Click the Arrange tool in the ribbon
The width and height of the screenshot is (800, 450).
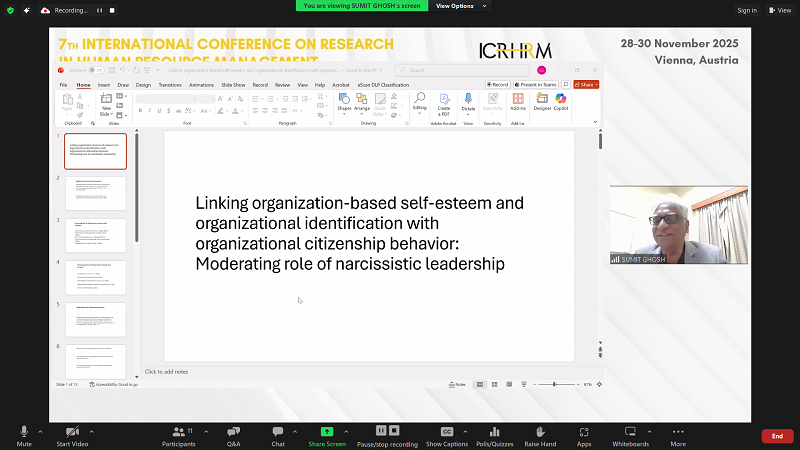click(362, 102)
